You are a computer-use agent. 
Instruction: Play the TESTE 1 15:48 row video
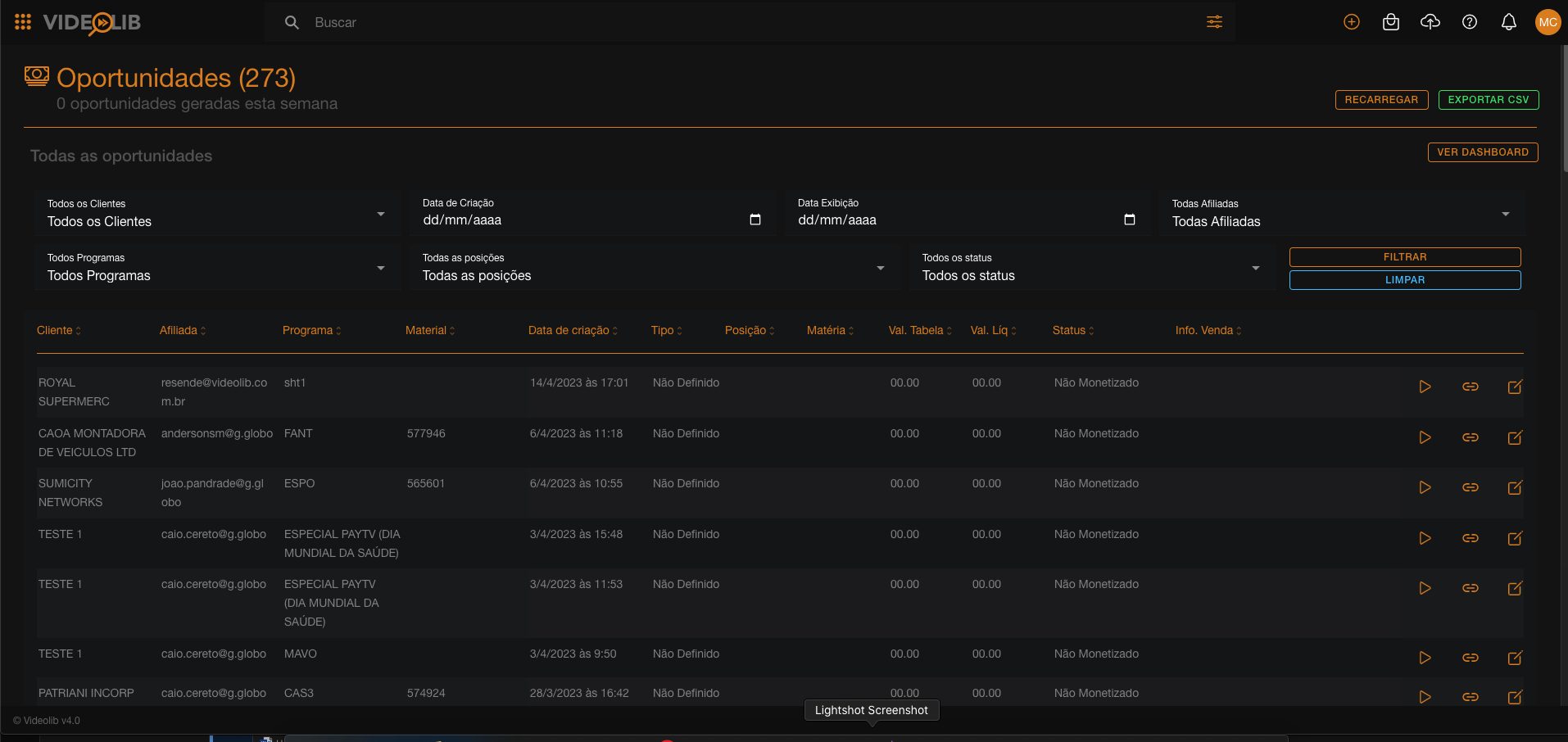click(1425, 538)
